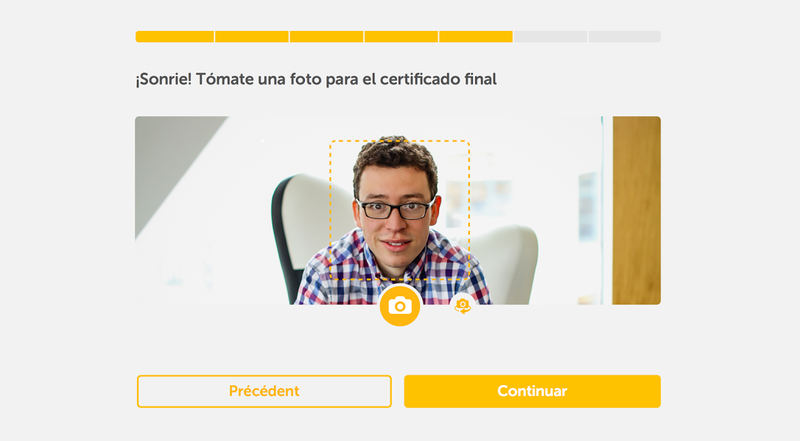Screen dimensions: 800x441
Task: Select the sixth gray progress segment
Action: click(x=551, y=37)
